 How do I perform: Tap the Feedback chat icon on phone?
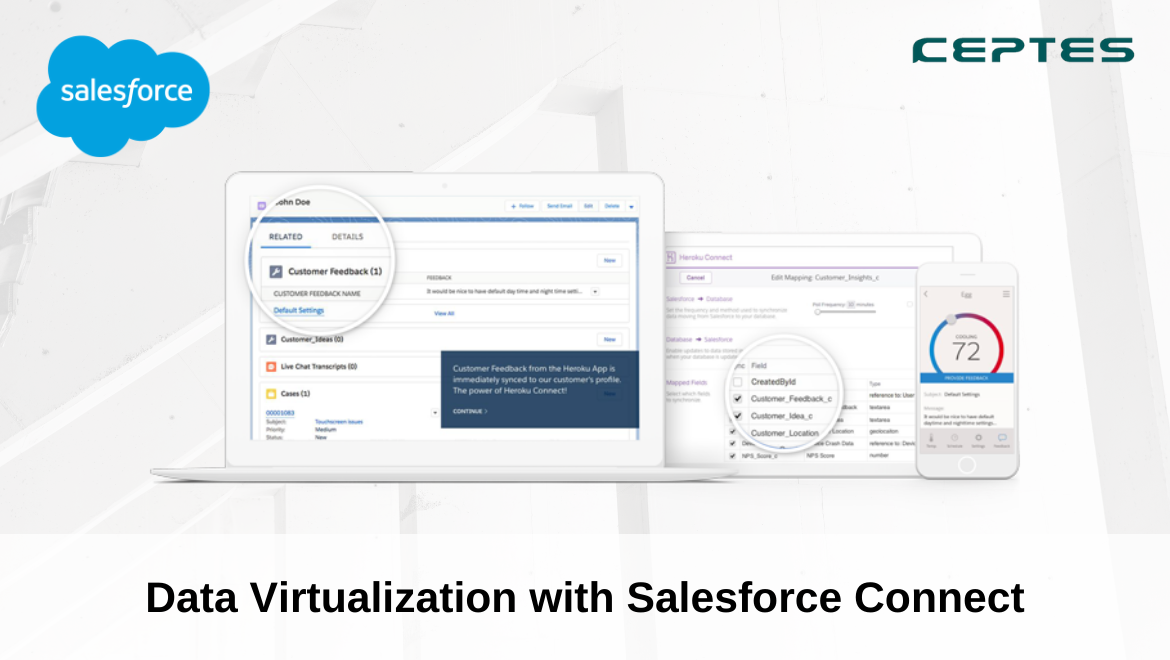coord(1002,439)
